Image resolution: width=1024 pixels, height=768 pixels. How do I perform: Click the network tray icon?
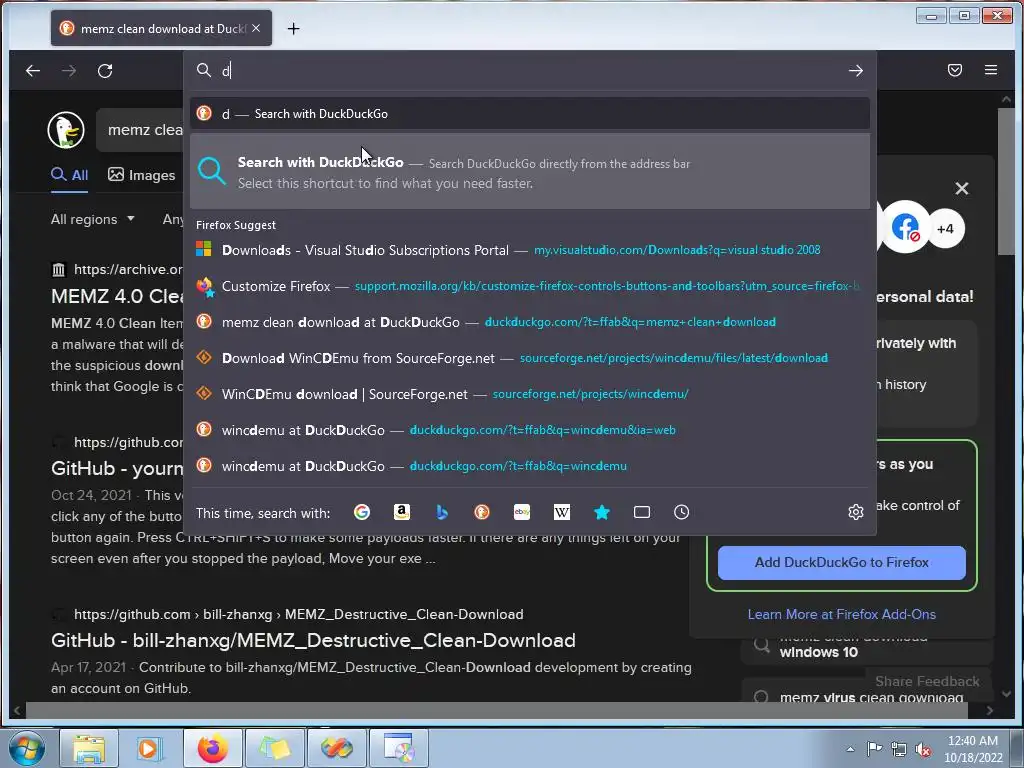pyautogui.click(x=899, y=749)
